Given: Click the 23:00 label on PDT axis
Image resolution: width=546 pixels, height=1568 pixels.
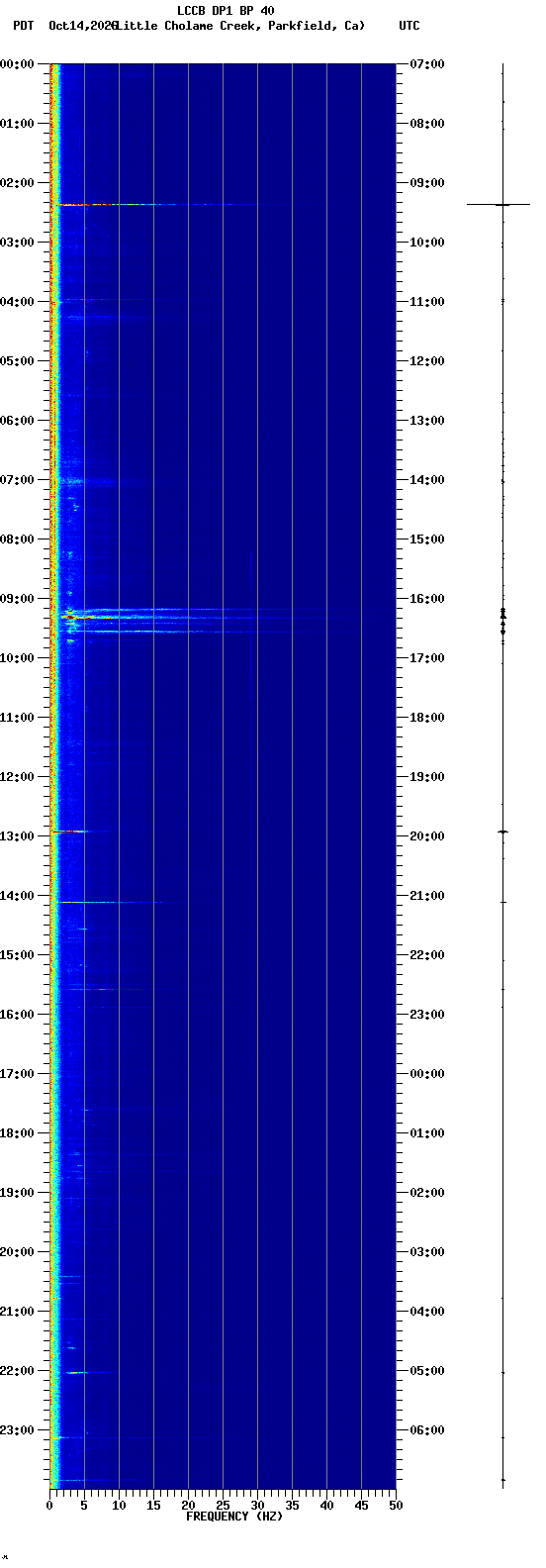Looking at the screenshot, I should 18,1430.
